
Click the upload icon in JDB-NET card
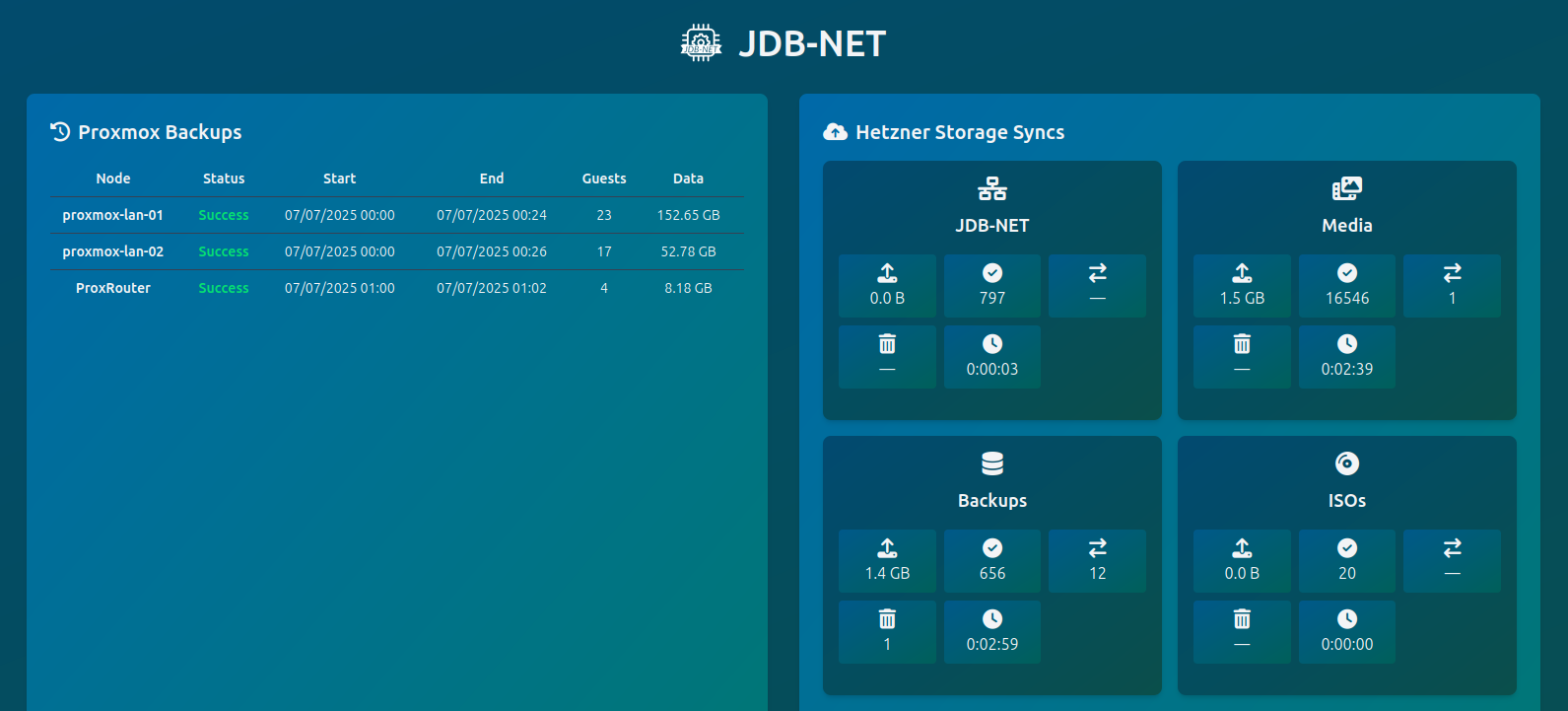pyautogui.click(x=887, y=272)
